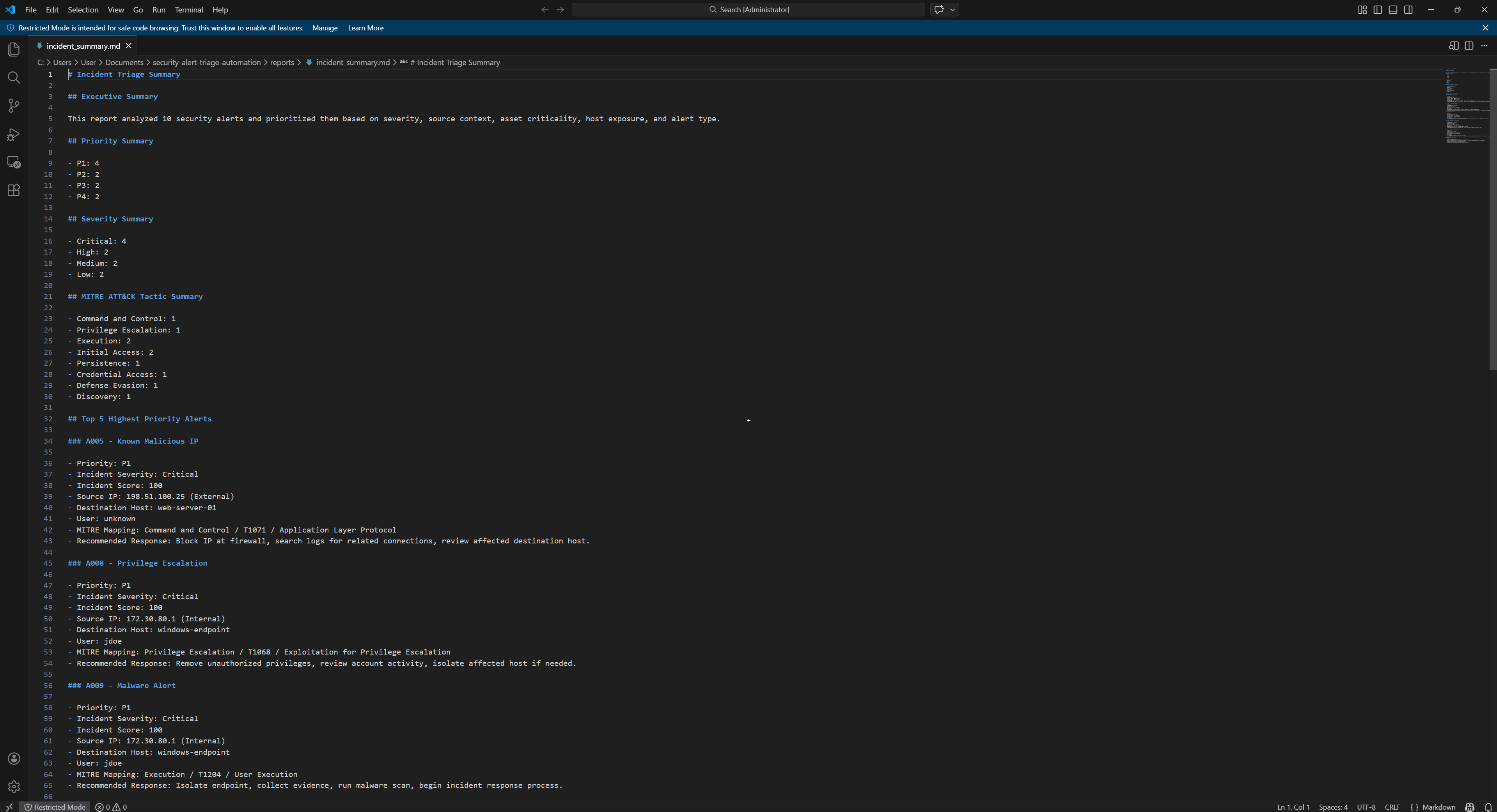Change the CRLF end-of-line sequence

(x=1392, y=807)
